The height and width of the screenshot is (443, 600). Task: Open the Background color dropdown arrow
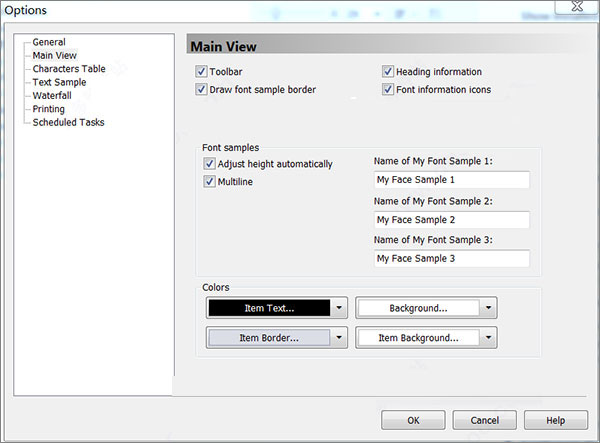(x=489, y=308)
